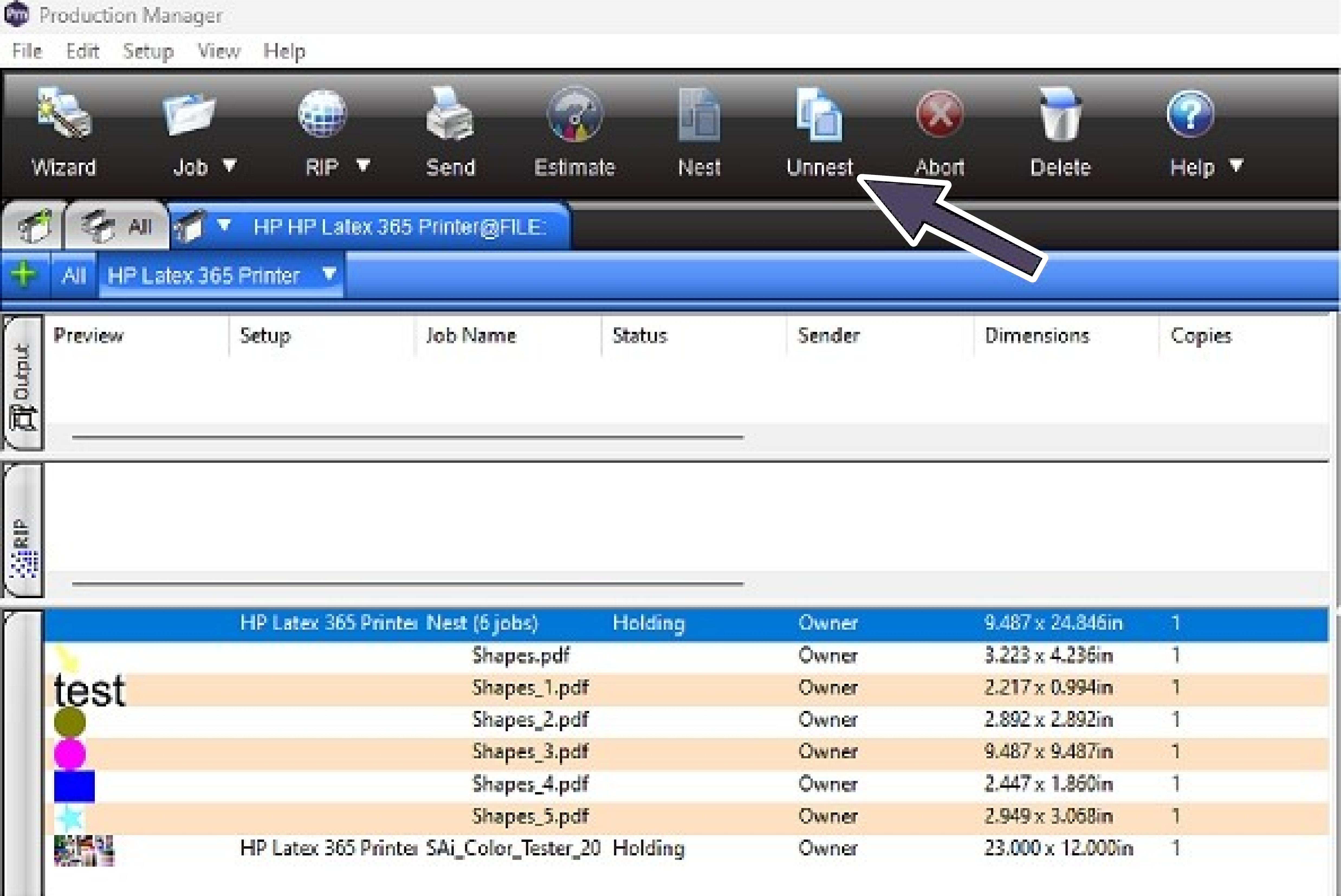Open the Estimate ink gauge tool

click(x=575, y=132)
